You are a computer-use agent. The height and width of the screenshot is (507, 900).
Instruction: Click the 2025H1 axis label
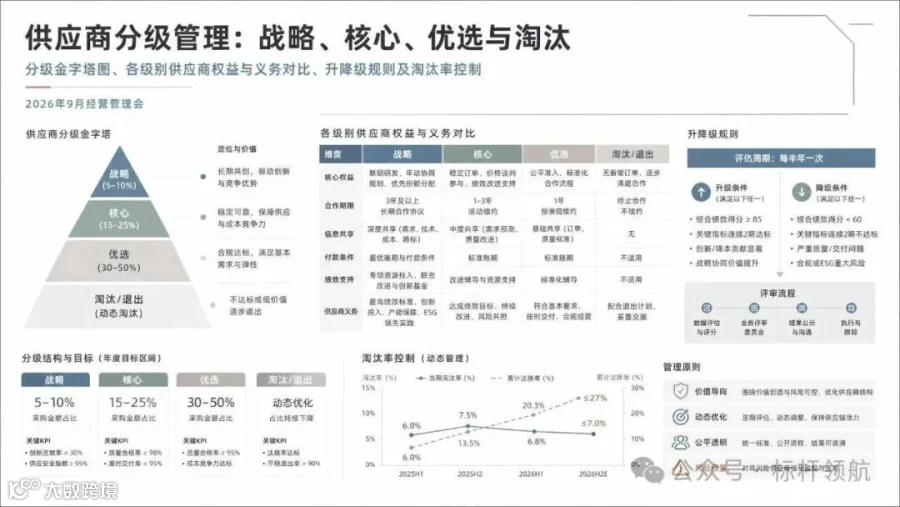point(411,474)
